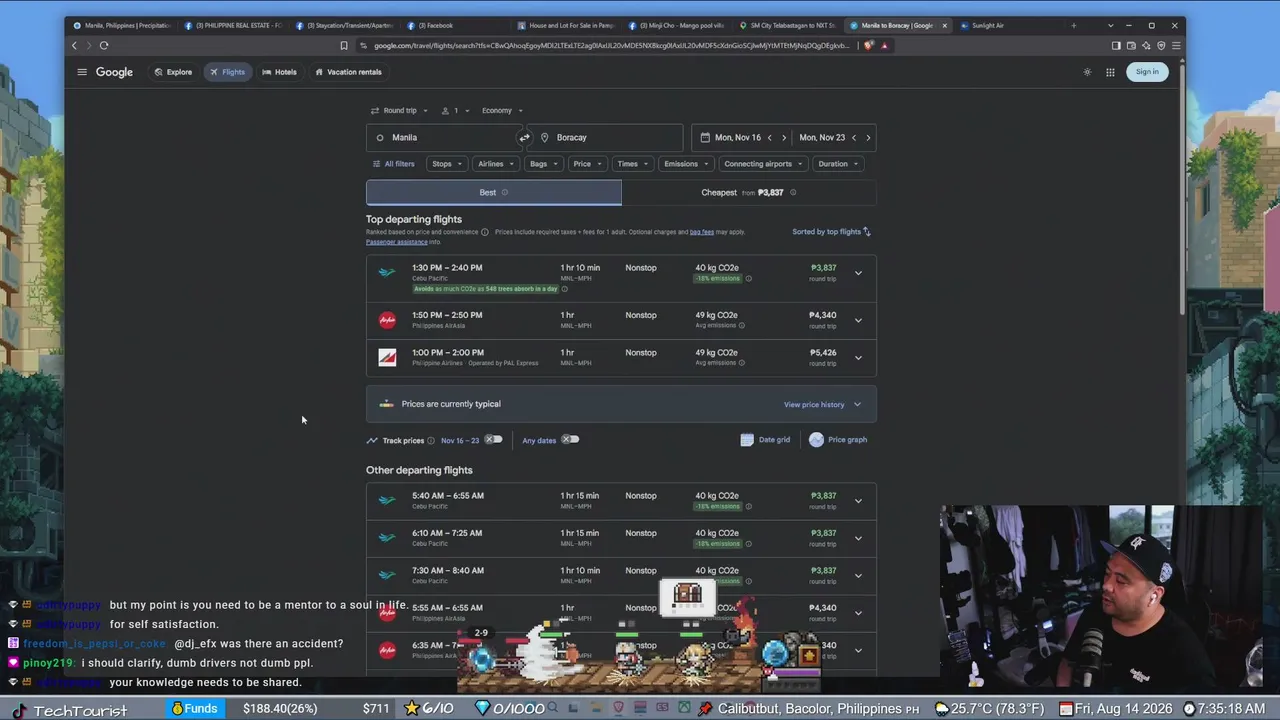
Task: Open the Price graph view
Action: point(838,439)
